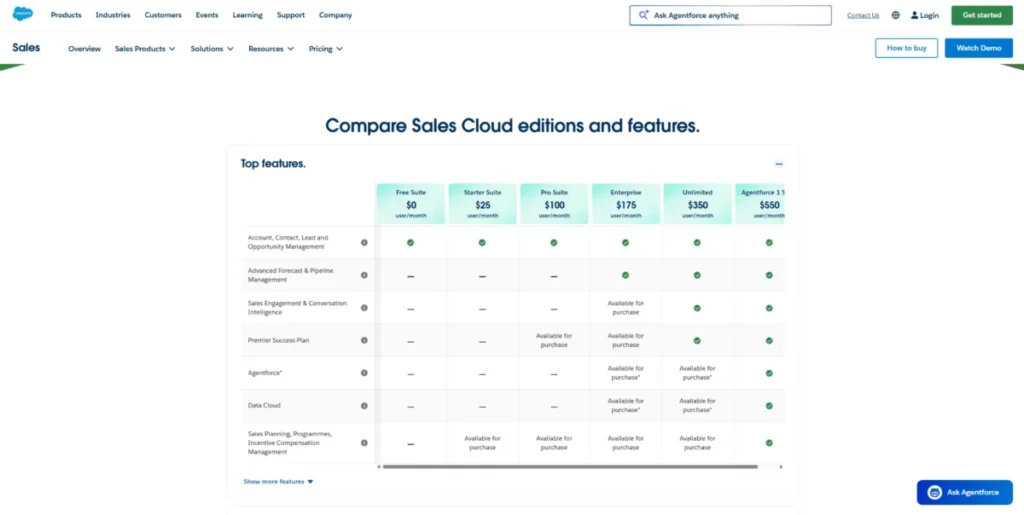Click Pro Suite 'Available for purchase' in Premier Success
This screenshot has width=1024, height=515.
click(x=554, y=340)
